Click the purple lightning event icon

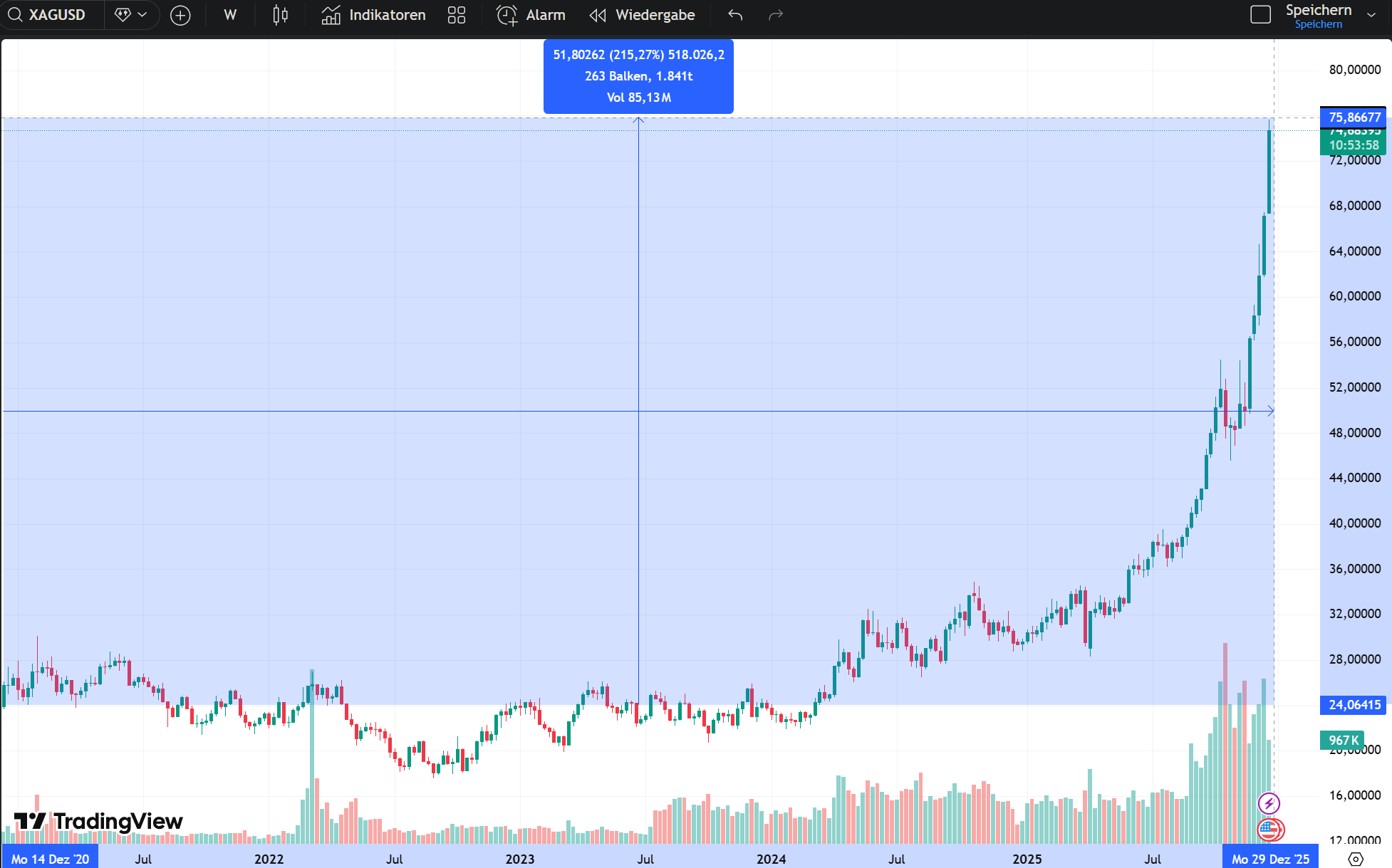[1269, 804]
